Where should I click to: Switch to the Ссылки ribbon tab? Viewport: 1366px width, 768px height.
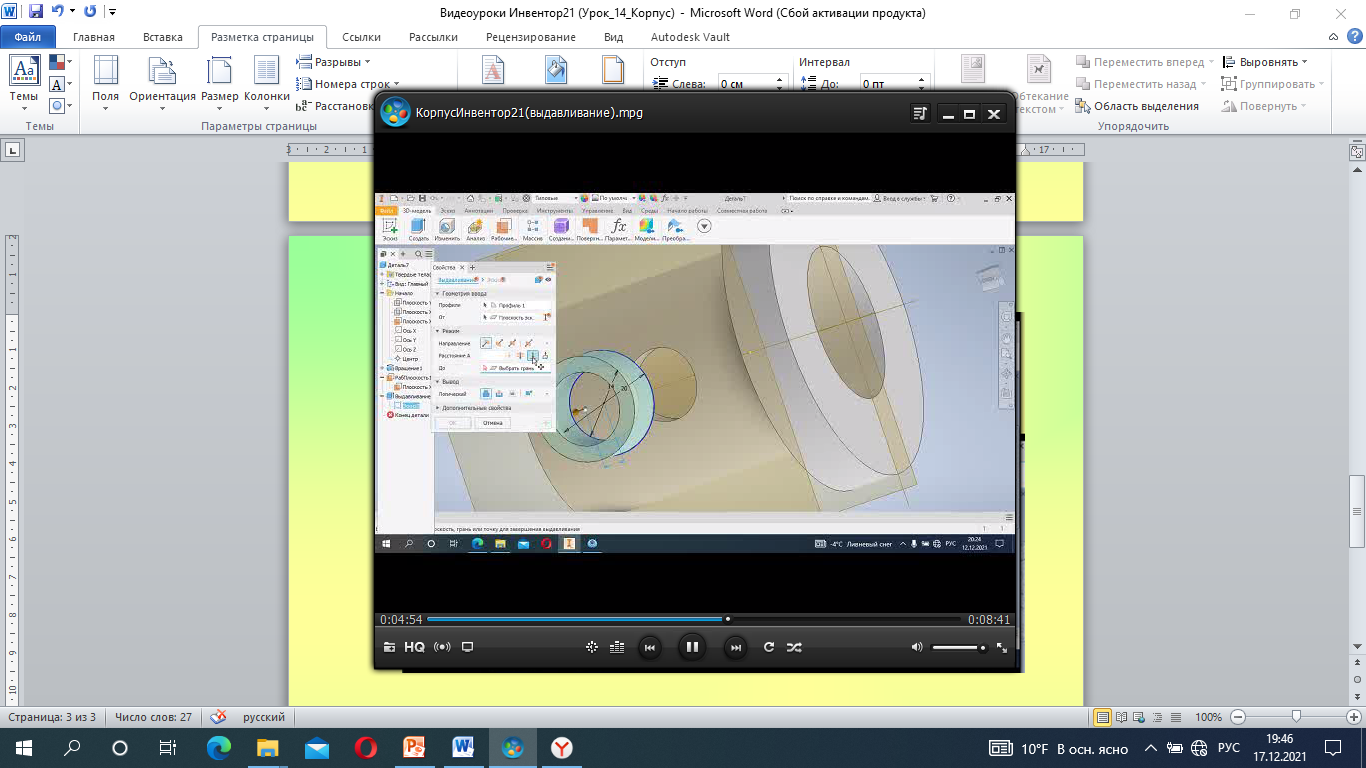click(361, 37)
